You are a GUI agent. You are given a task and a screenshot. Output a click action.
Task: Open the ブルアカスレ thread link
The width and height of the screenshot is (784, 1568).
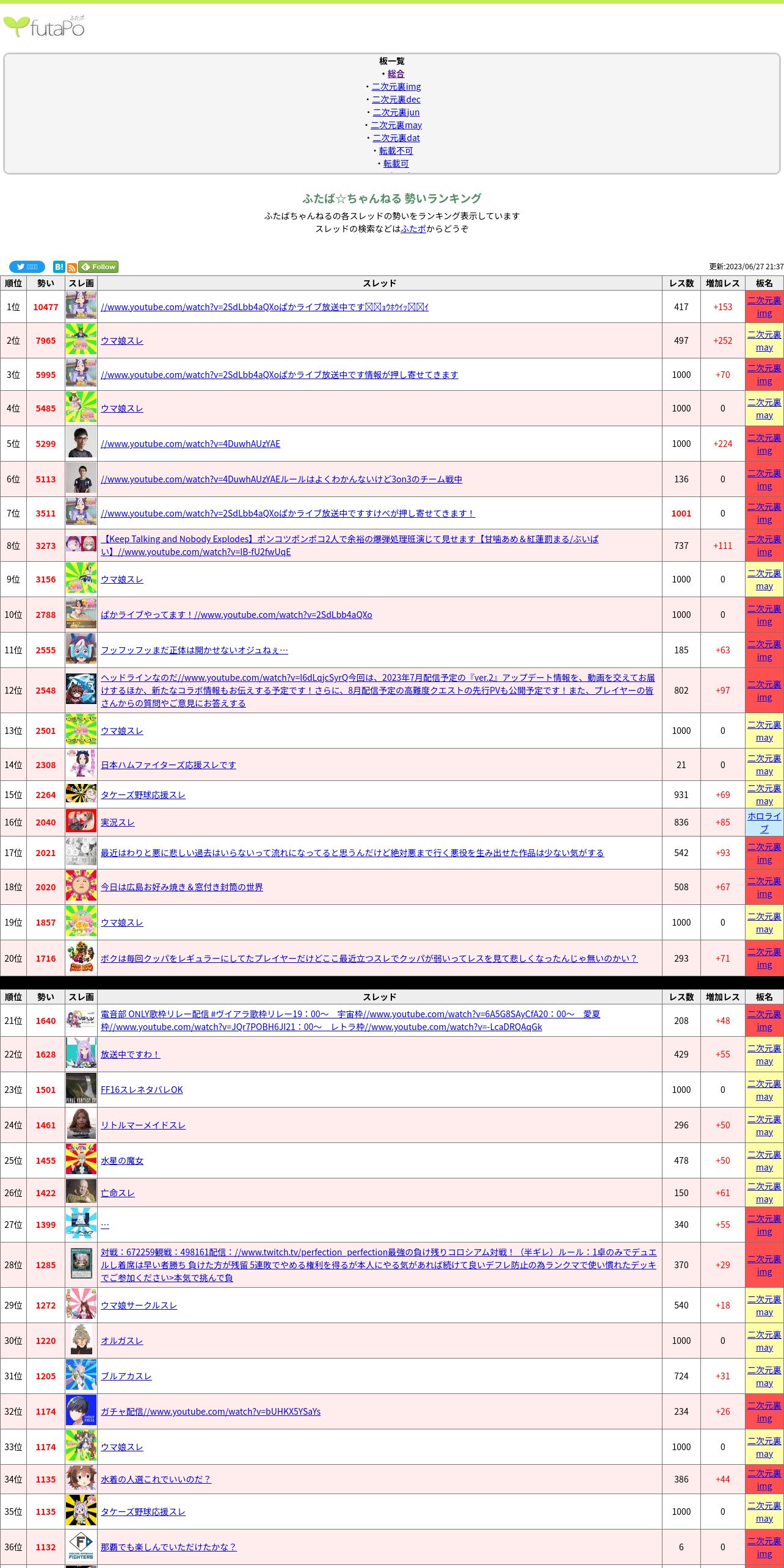coord(126,1376)
